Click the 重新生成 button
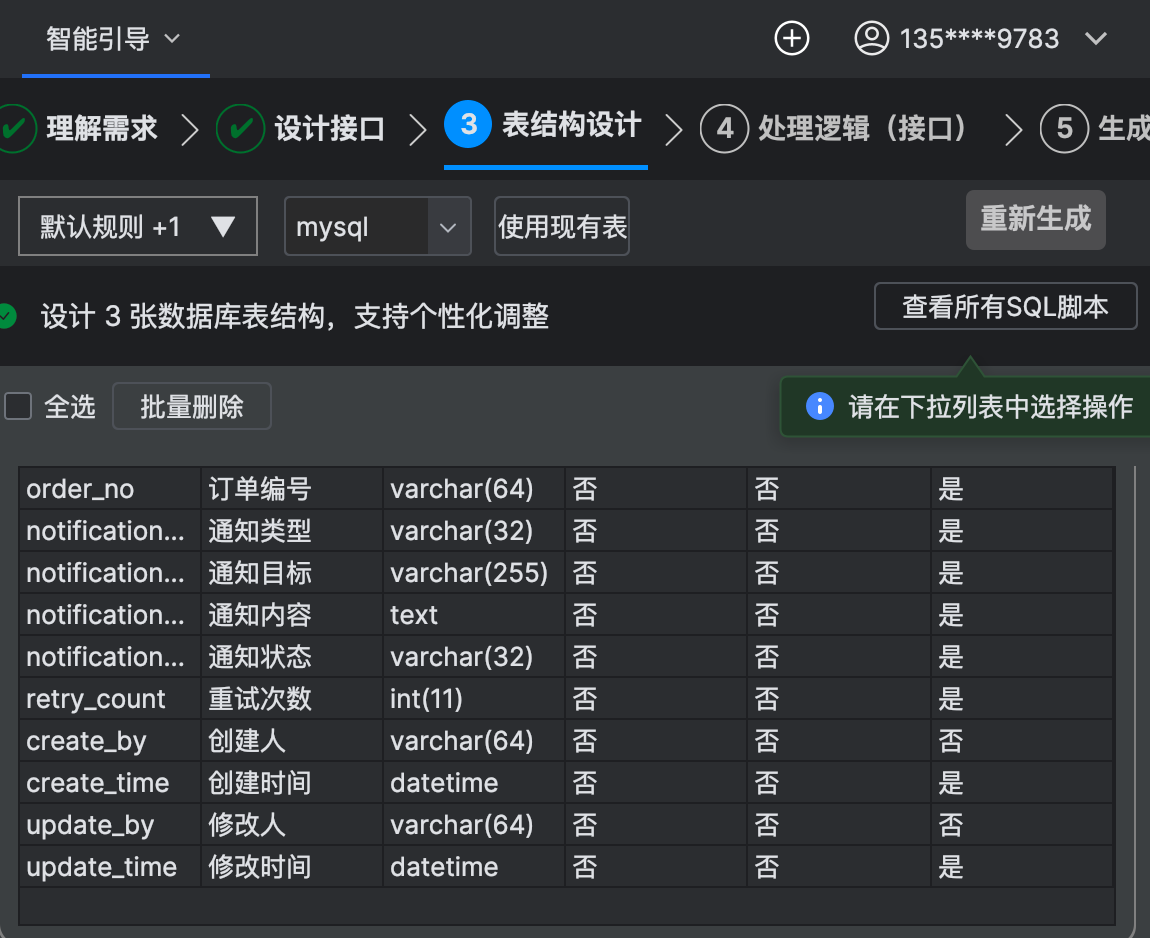The height and width of the screenshot is (938, 1150). pyautogui.click(x=1036, y=219)
